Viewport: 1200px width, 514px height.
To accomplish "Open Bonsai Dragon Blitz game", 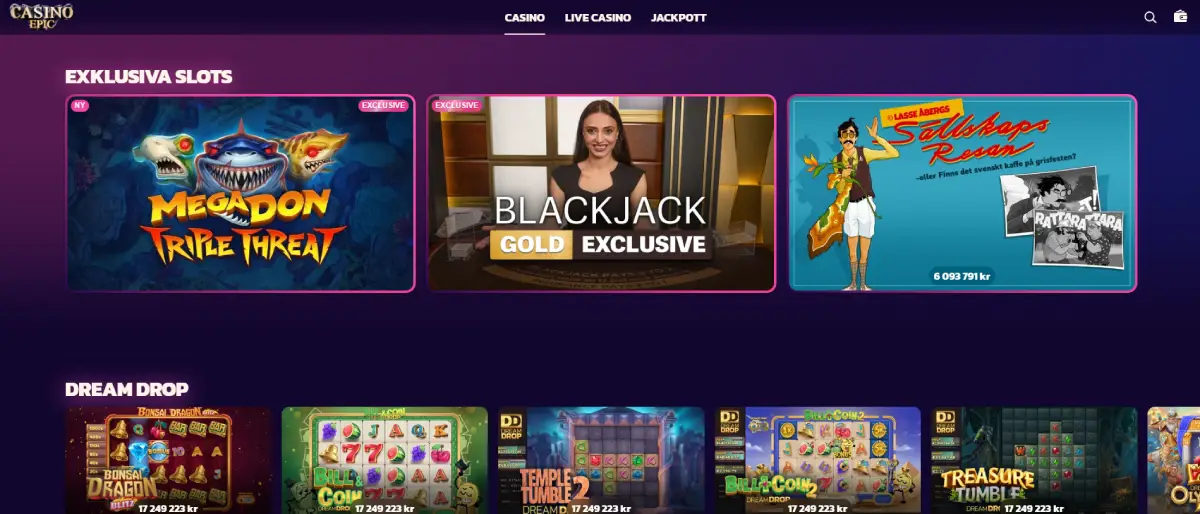I will 168,460.
